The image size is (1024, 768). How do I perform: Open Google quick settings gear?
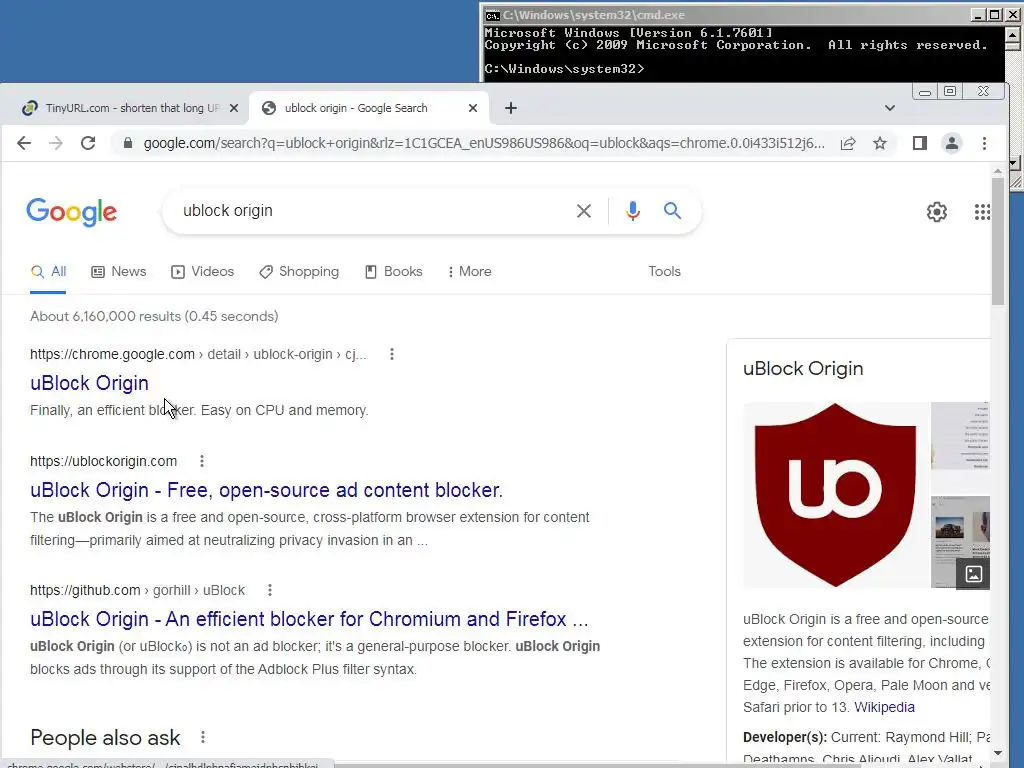coord(936,212)
